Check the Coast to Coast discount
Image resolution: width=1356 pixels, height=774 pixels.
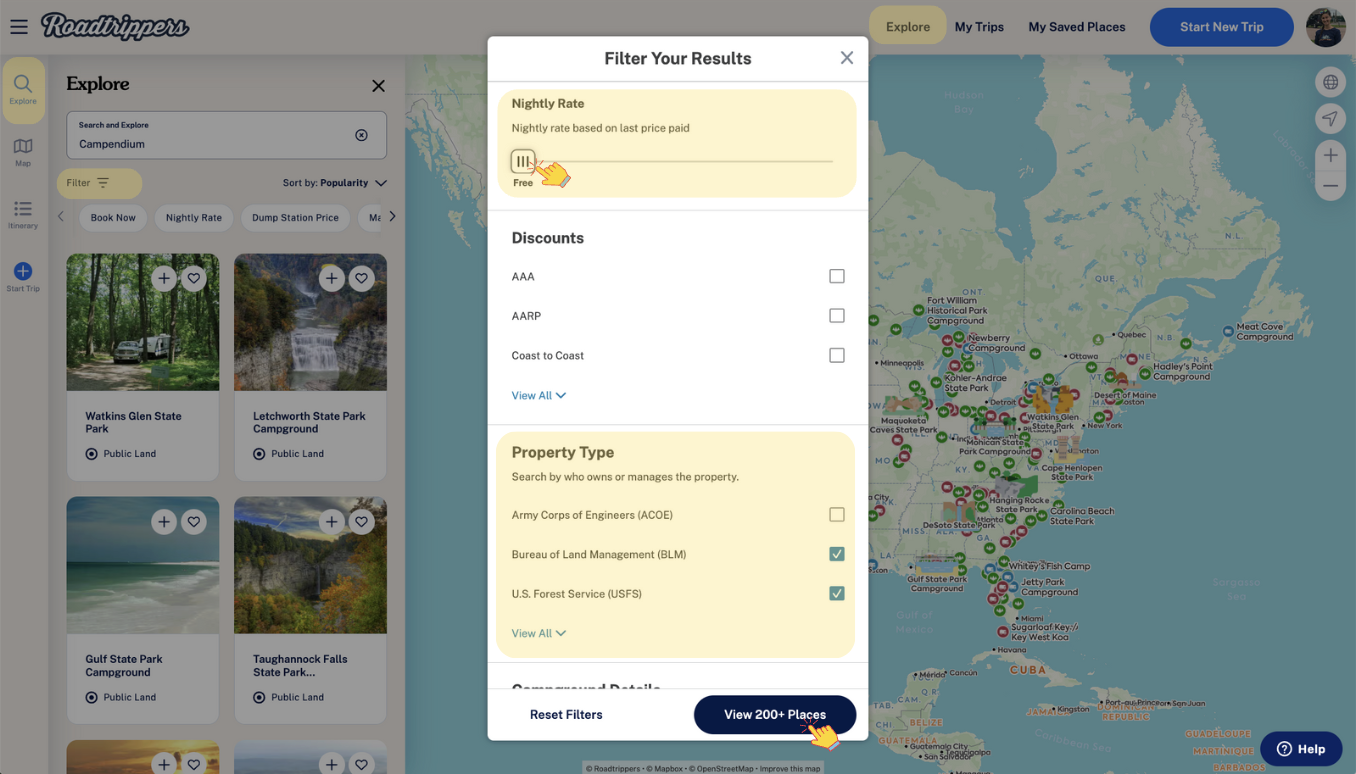click(x=837, y=355)
